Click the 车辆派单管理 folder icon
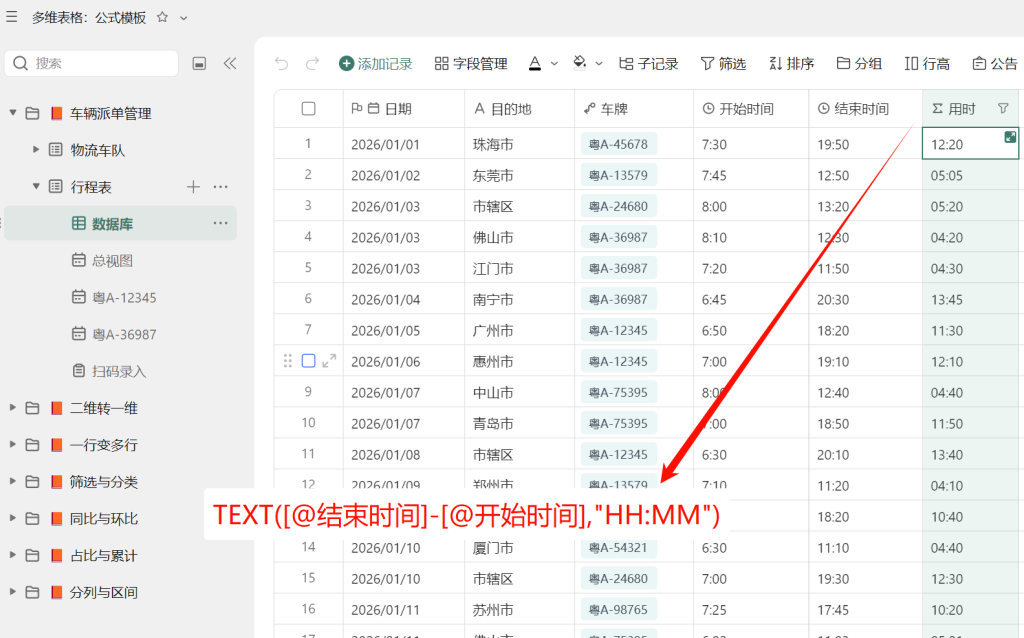Viewport: 1024px width, 638px height. tap(32, 113)
